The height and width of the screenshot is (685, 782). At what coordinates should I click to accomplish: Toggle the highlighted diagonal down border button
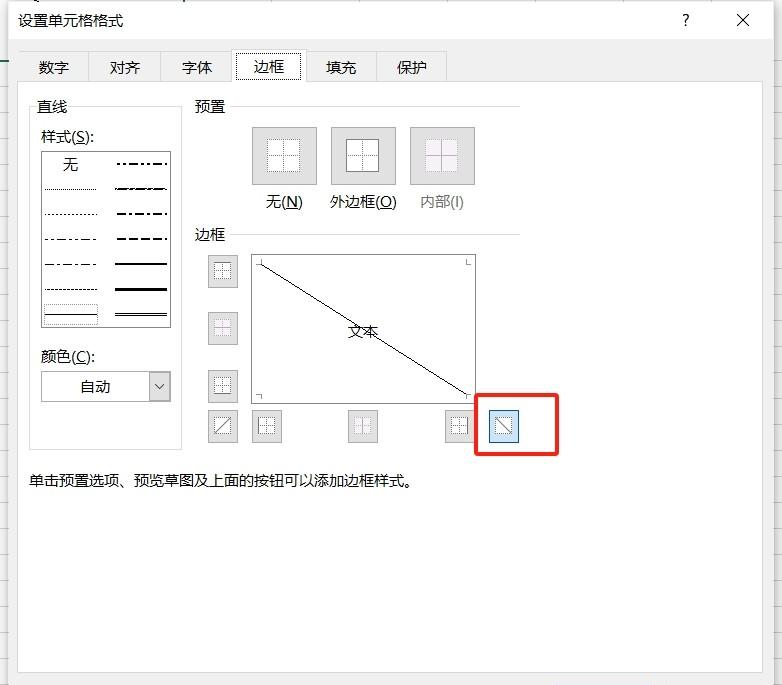point(504,426)
